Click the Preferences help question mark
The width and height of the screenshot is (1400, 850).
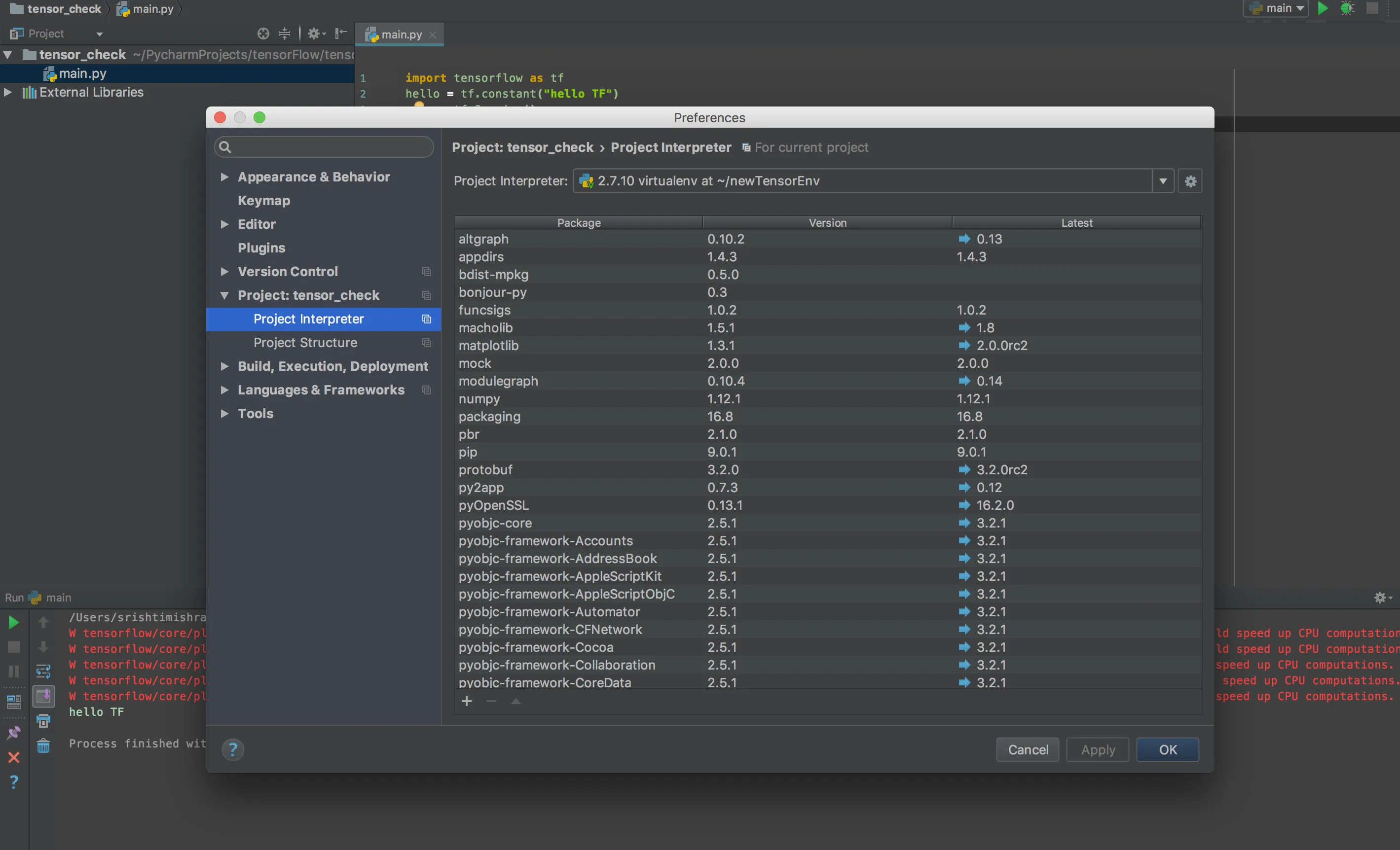point(232,749)
